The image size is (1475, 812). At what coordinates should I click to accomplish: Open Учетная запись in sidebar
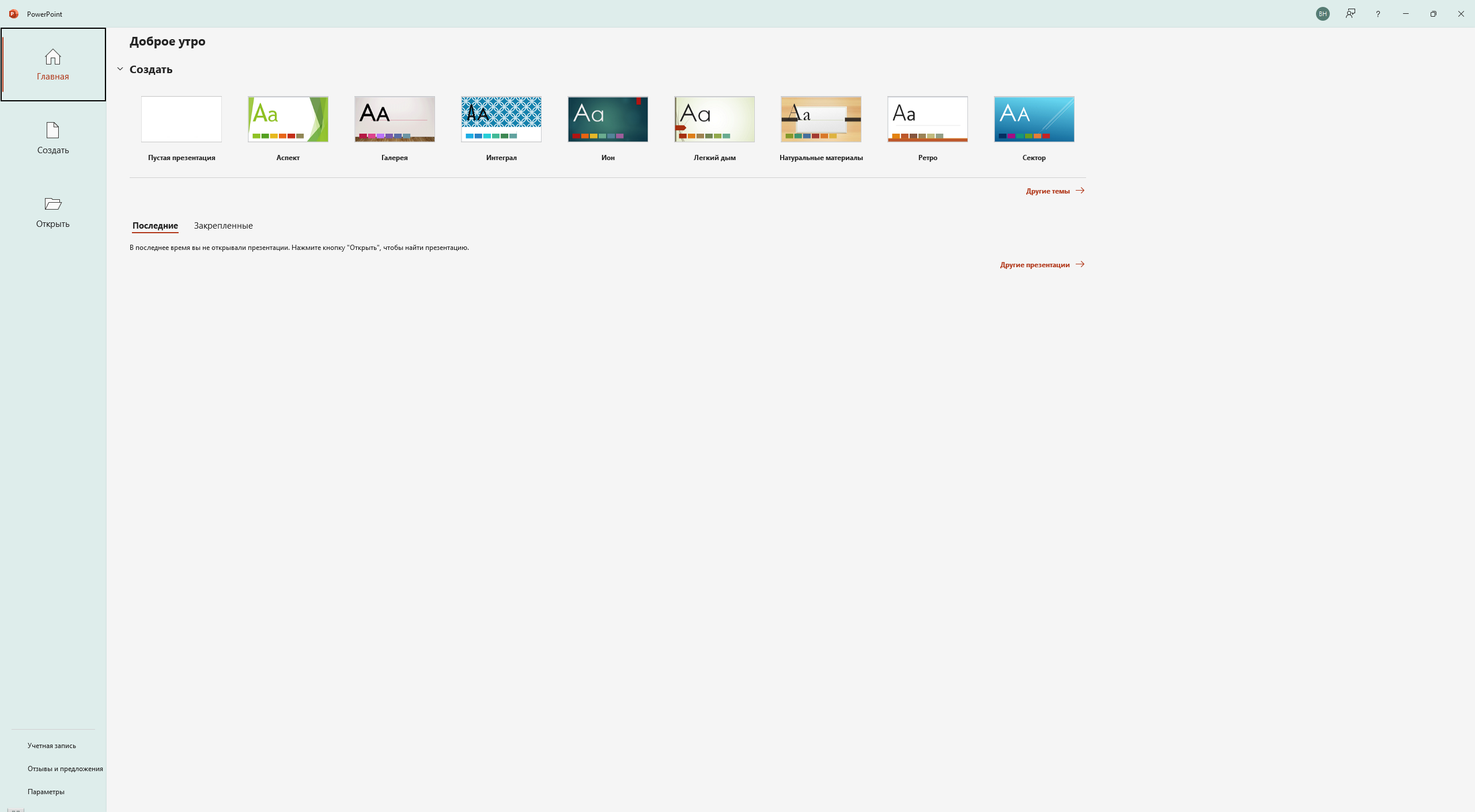point(51,746)
